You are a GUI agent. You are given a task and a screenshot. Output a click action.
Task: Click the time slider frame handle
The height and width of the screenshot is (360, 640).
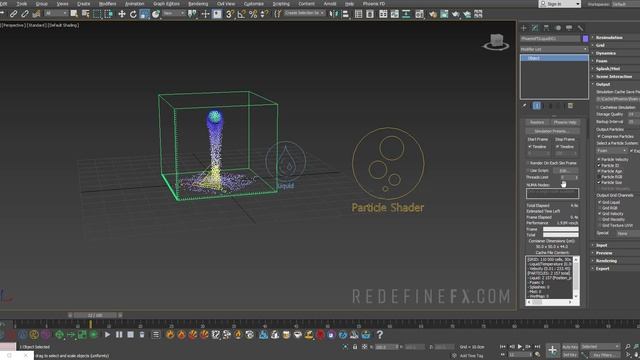(95, 315)
